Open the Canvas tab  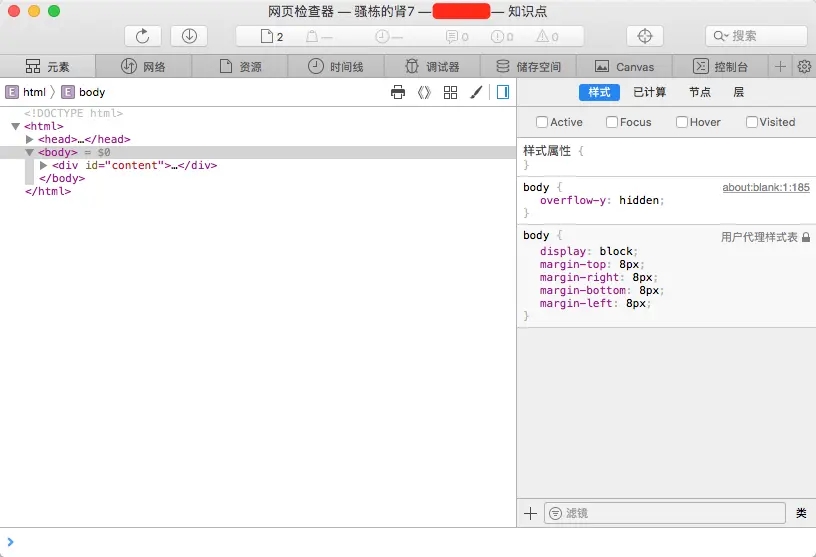pos(624,67)
